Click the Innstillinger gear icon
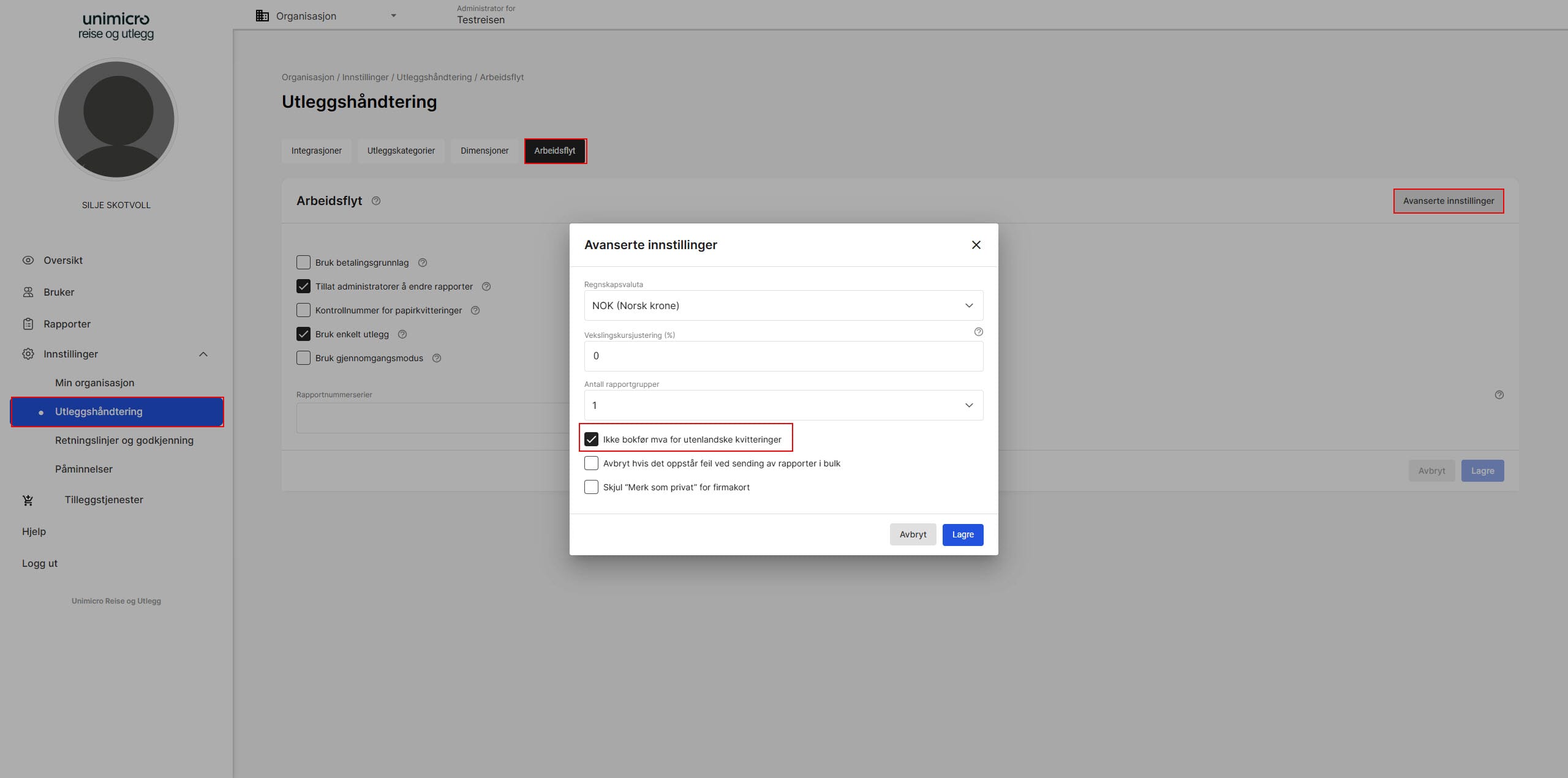The image size is (1568, 778). tap(28, 354)
